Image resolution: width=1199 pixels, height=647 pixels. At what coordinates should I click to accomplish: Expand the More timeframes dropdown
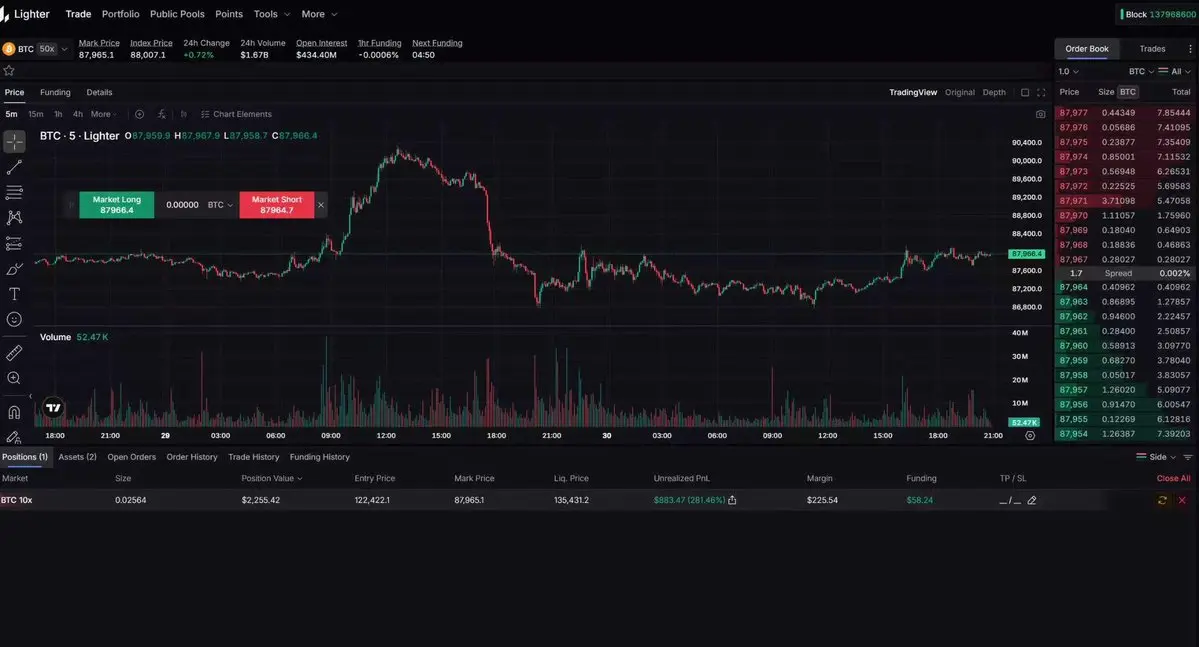104,114
